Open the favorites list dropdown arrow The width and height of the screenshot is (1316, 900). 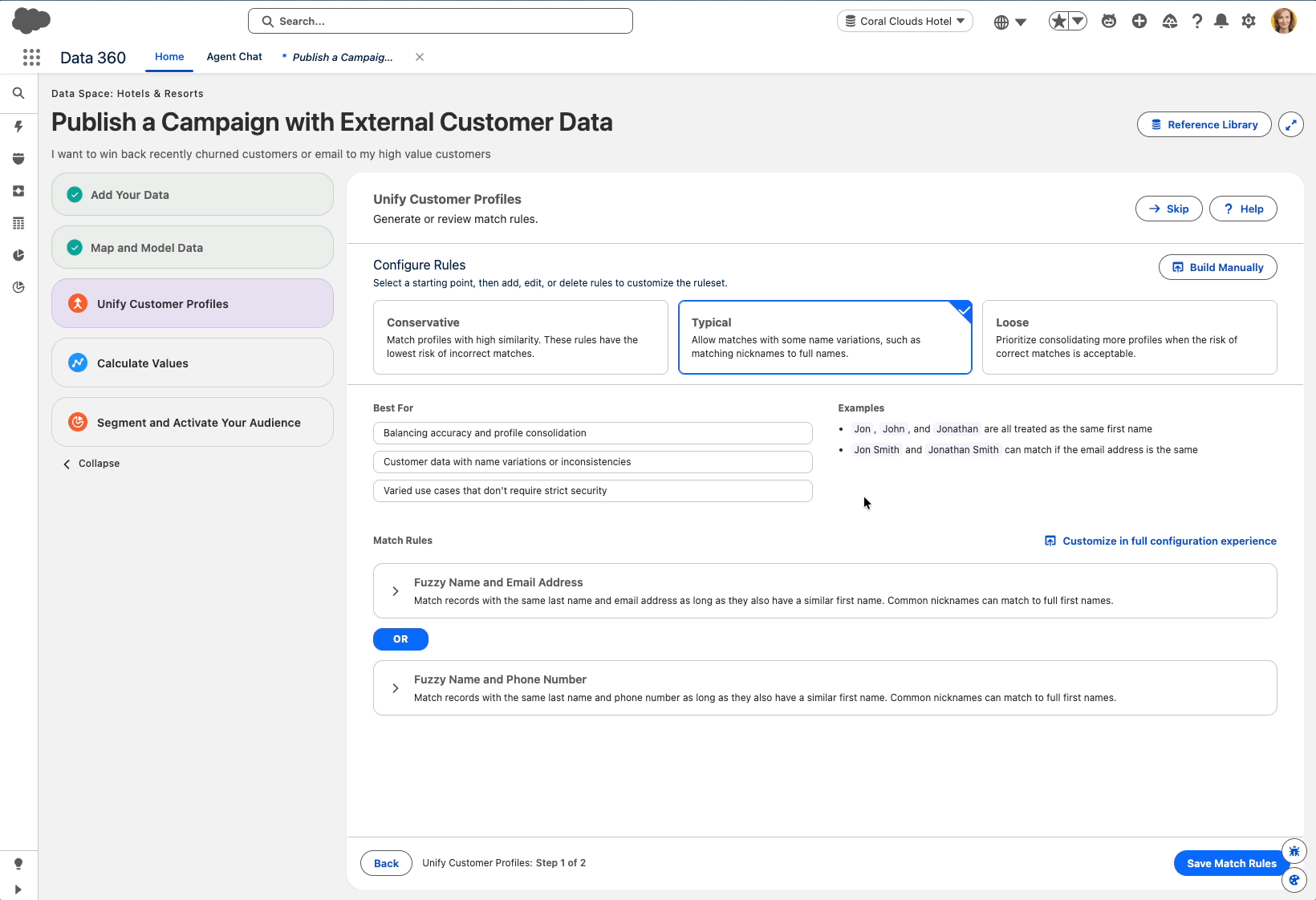[x=1078, y=22]
